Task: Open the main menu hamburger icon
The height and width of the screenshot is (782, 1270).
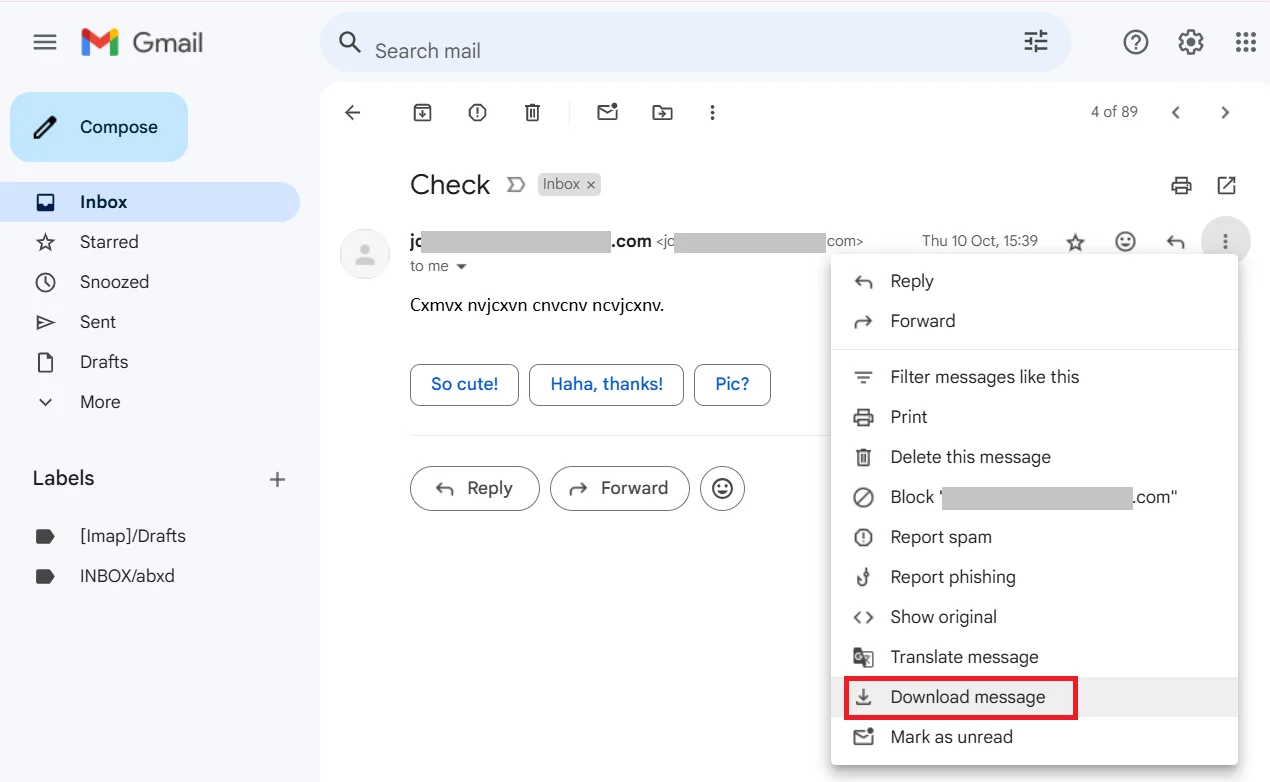Action: [x=45, y=42]
